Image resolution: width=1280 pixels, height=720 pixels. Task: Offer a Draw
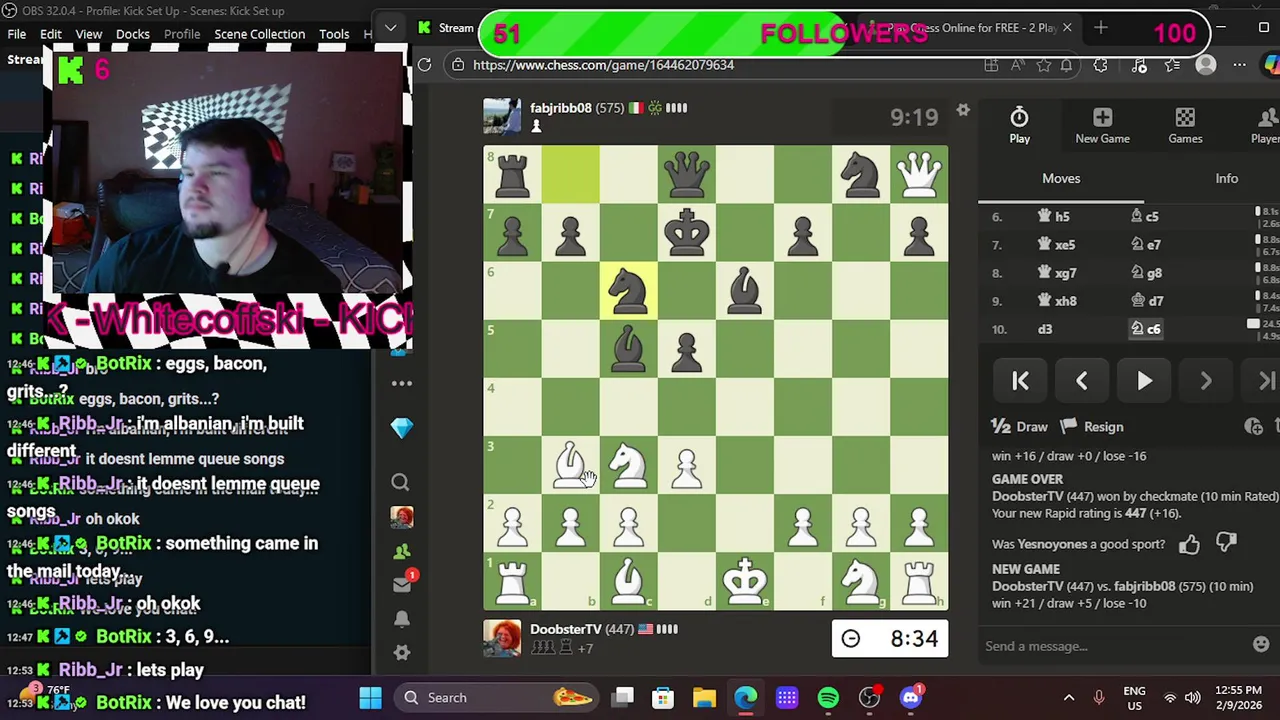click(x=1019, y=427)
